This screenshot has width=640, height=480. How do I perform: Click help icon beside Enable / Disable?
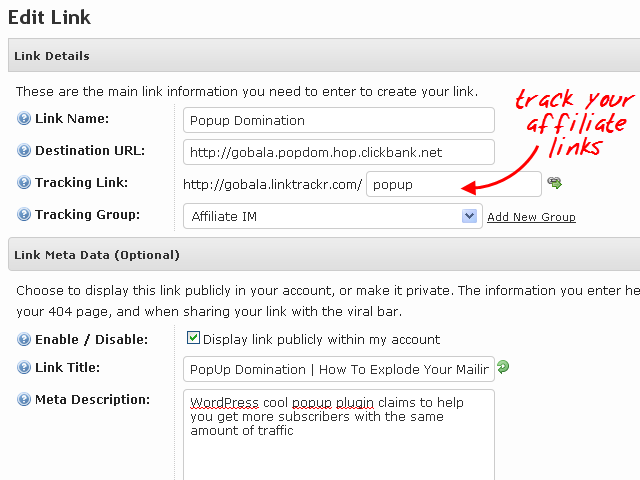[x=24, y=340]
